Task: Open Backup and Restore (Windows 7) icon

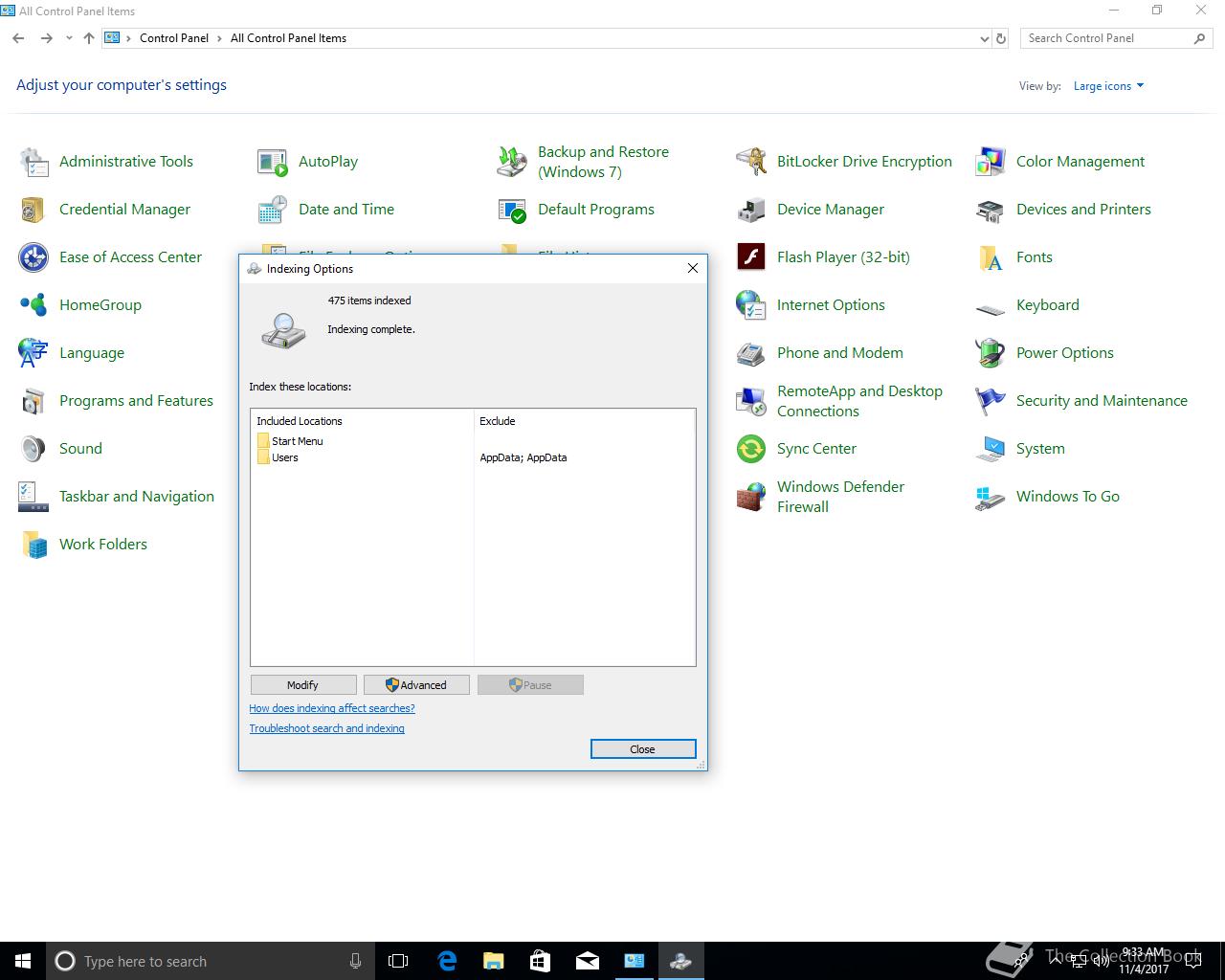Action: point(512,162)
